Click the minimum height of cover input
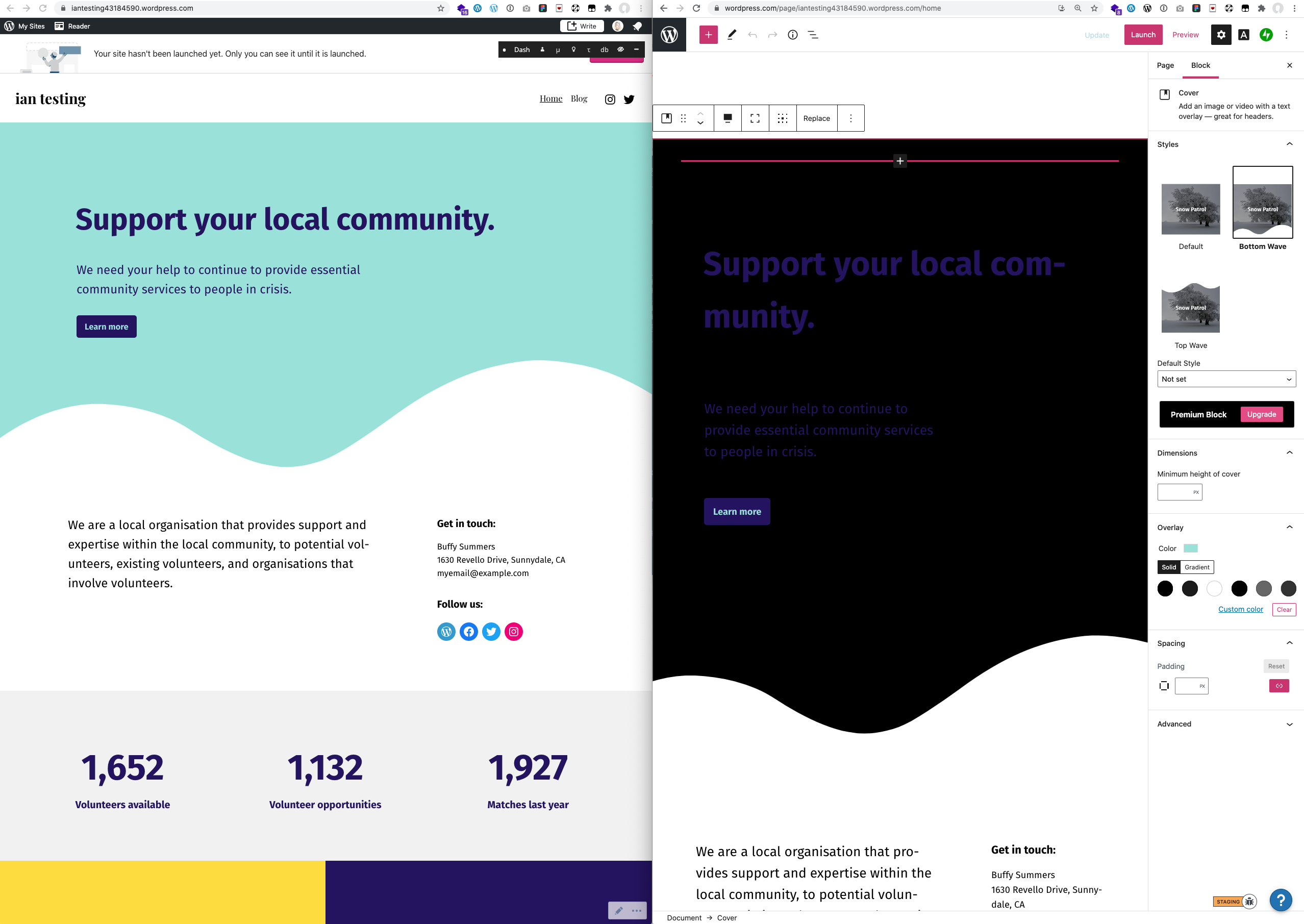1304x924 pixels. coord(1180,491)
